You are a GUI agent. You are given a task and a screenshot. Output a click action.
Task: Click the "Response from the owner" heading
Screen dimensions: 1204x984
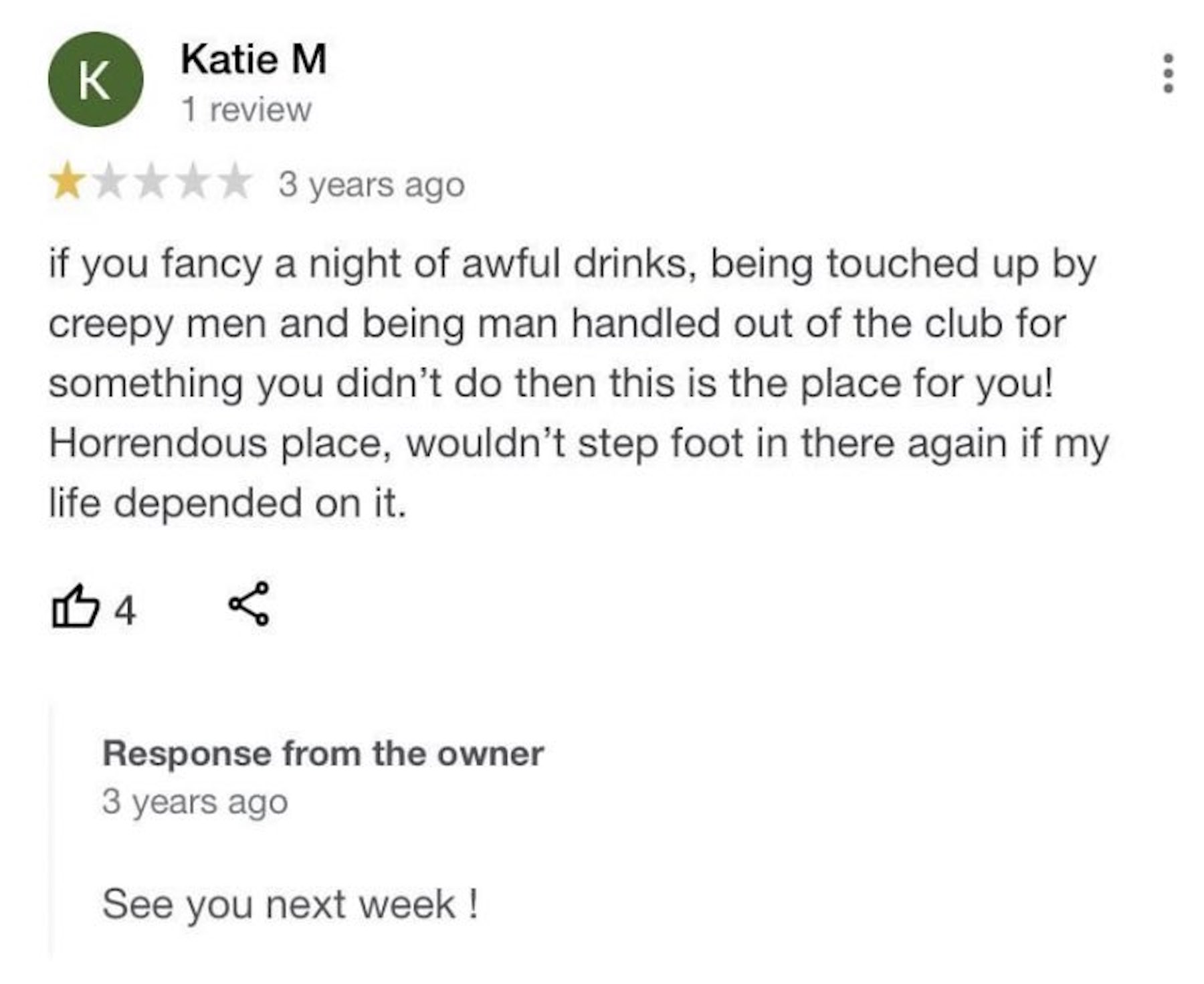pyautogui.click(x=322, y=754)
